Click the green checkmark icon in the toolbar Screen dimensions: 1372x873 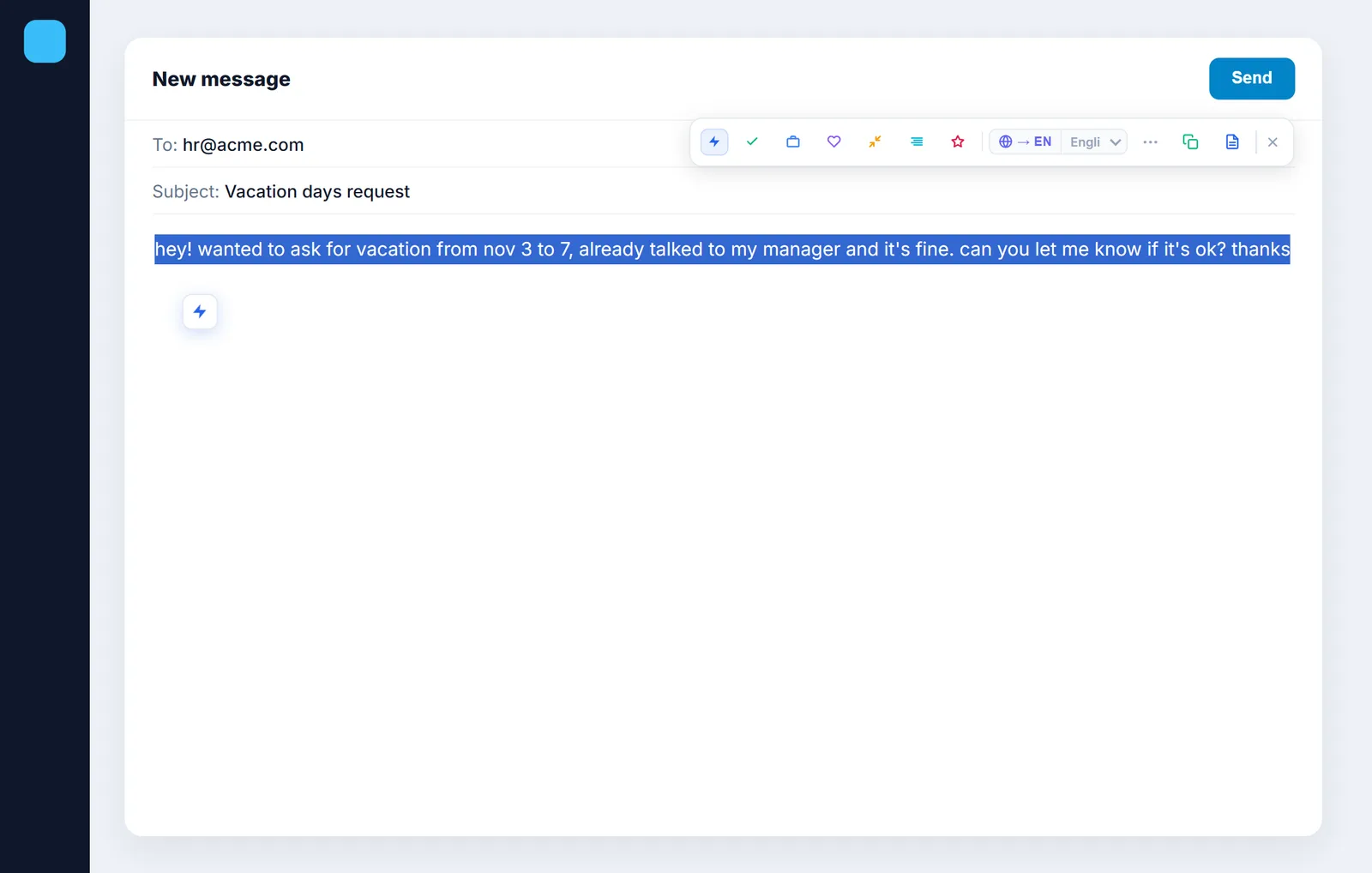click(x=752, y=141)
